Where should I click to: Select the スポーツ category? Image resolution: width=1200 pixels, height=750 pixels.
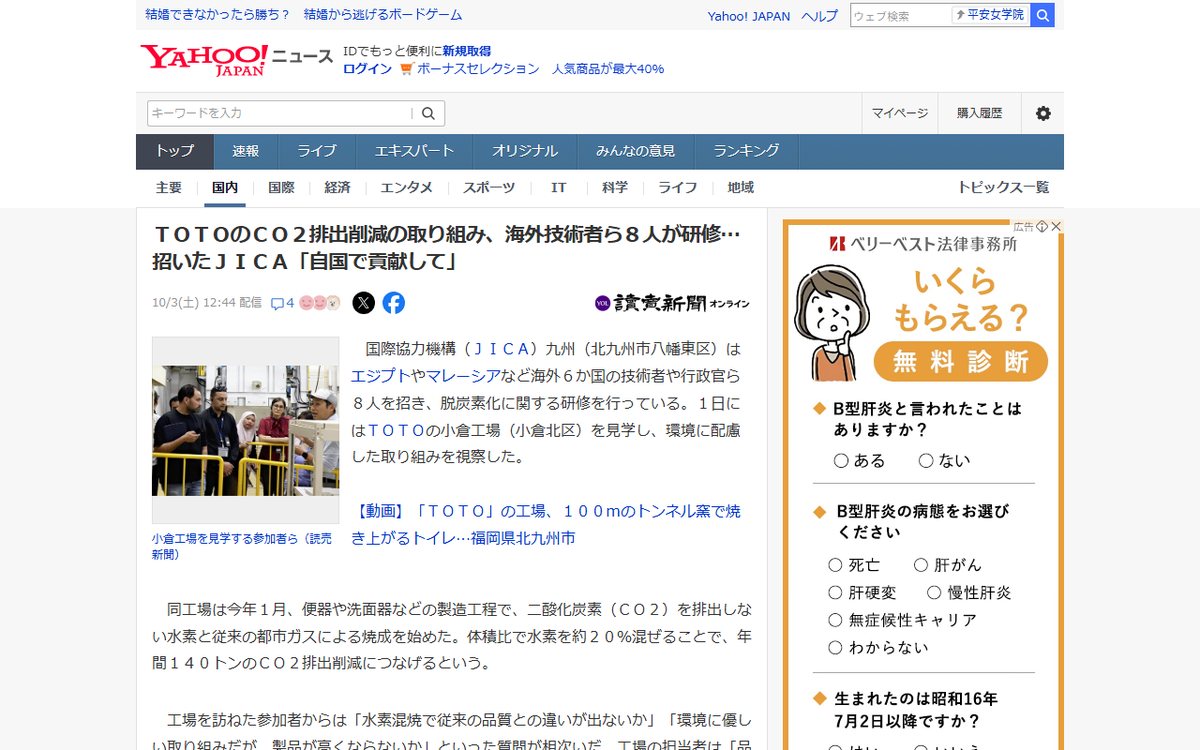coord(489,188)
